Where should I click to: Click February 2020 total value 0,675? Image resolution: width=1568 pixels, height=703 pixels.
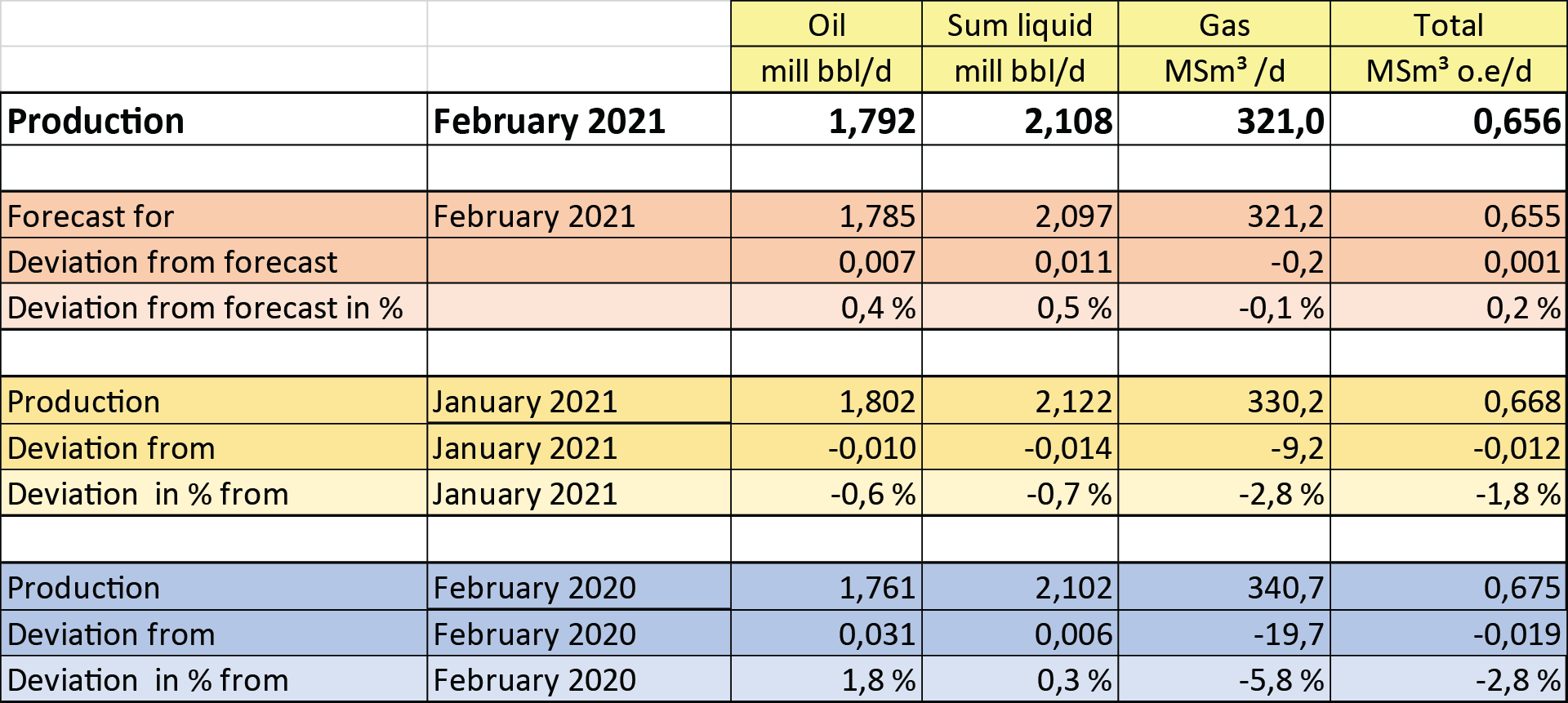pyautogui.click(x=1449, y=587)
